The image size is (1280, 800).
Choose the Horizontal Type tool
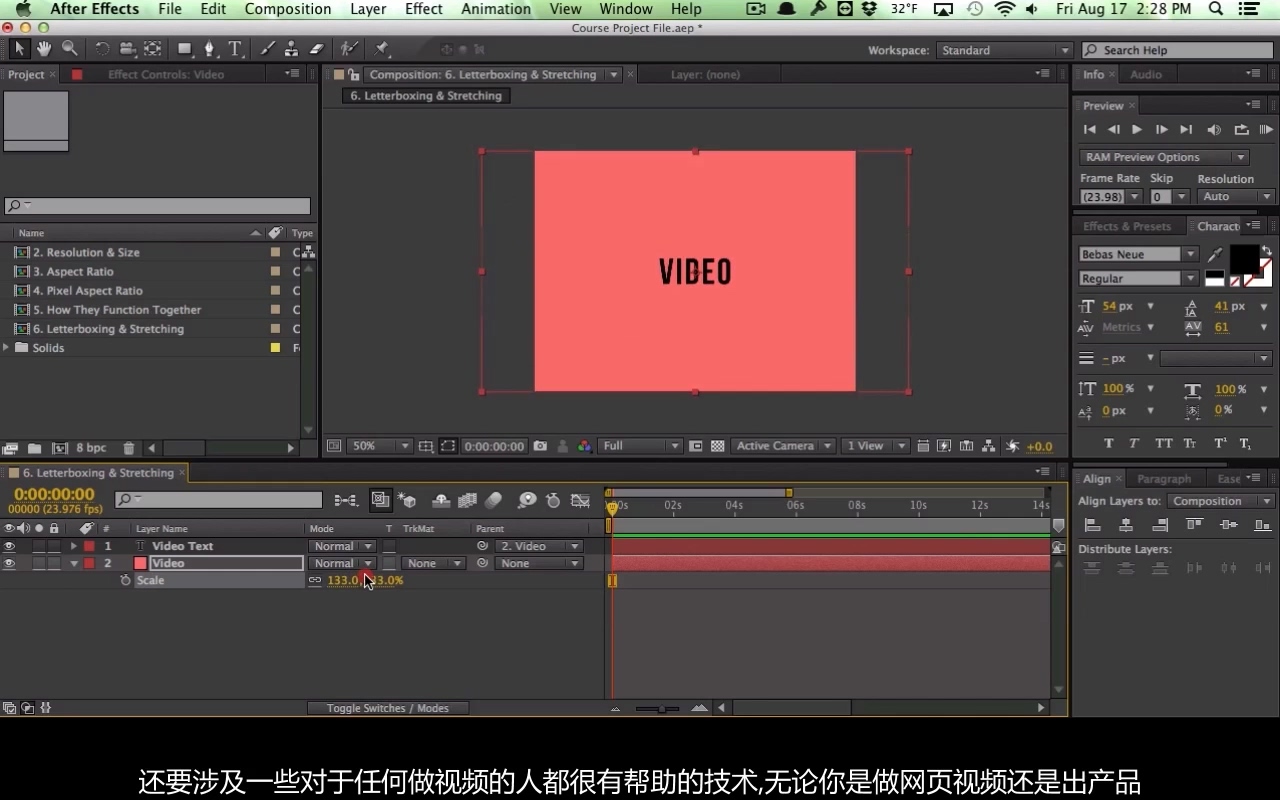pos(235,49)
